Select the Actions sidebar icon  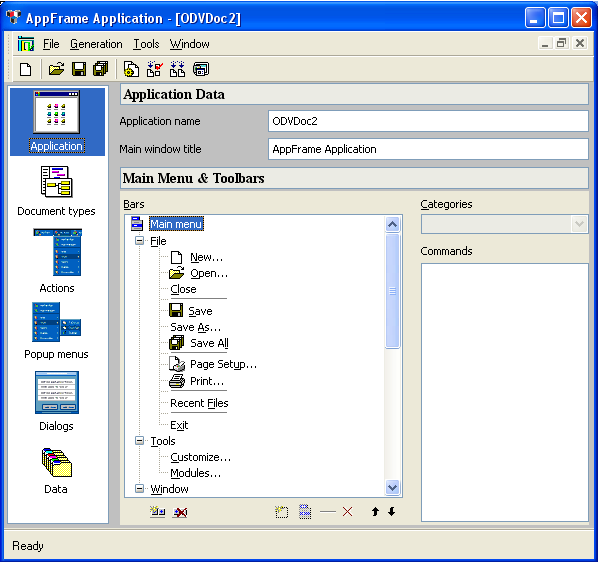(57, 261)
